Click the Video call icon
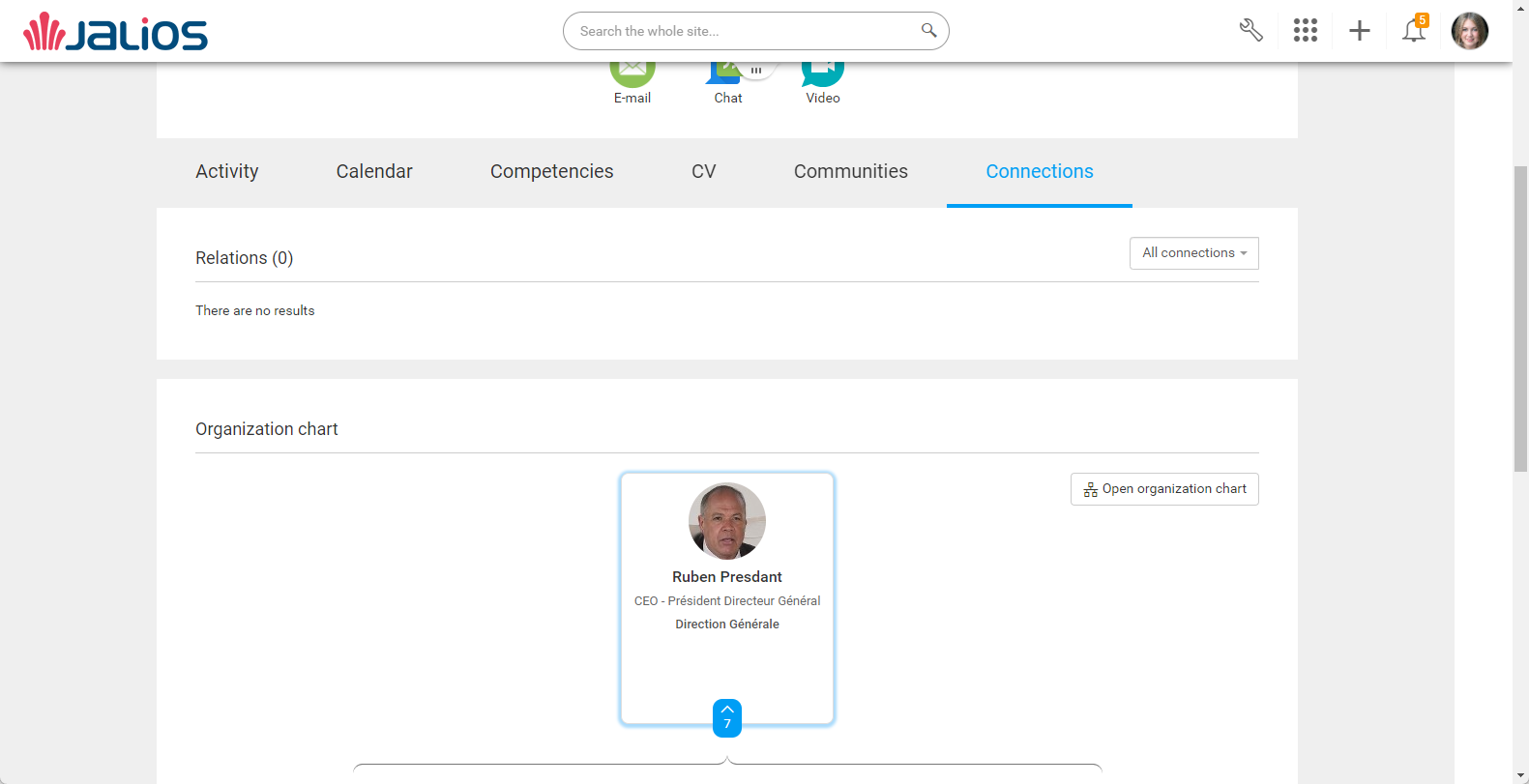The height and width of the screenshot is (784, 1529). pos(823,75)
